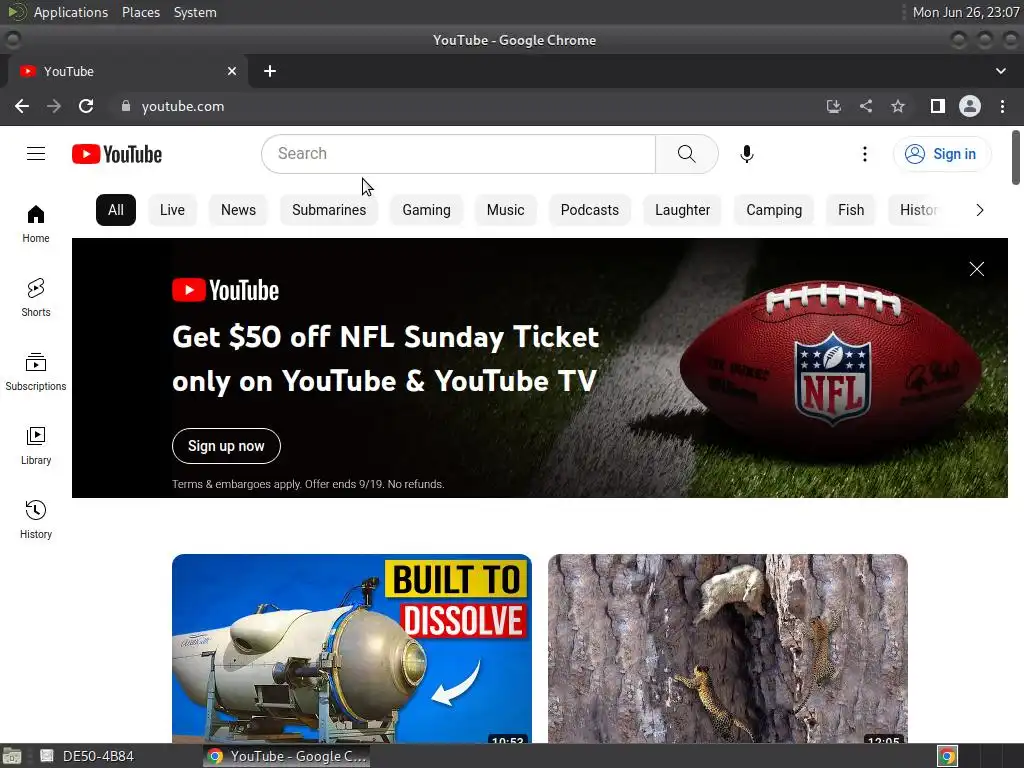Open Subscriptions in the sidebar

click(x=36, y=372)
